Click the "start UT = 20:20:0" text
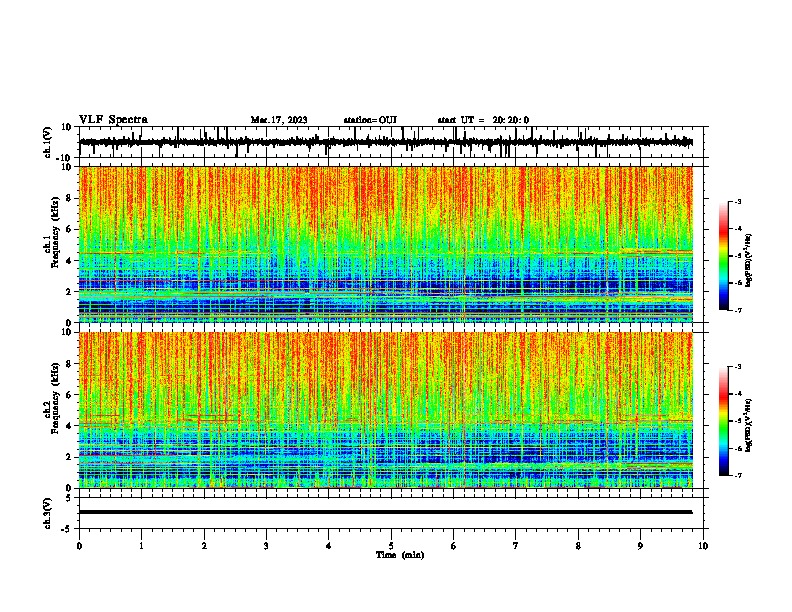Screen dimensions: 792x612 483,120
